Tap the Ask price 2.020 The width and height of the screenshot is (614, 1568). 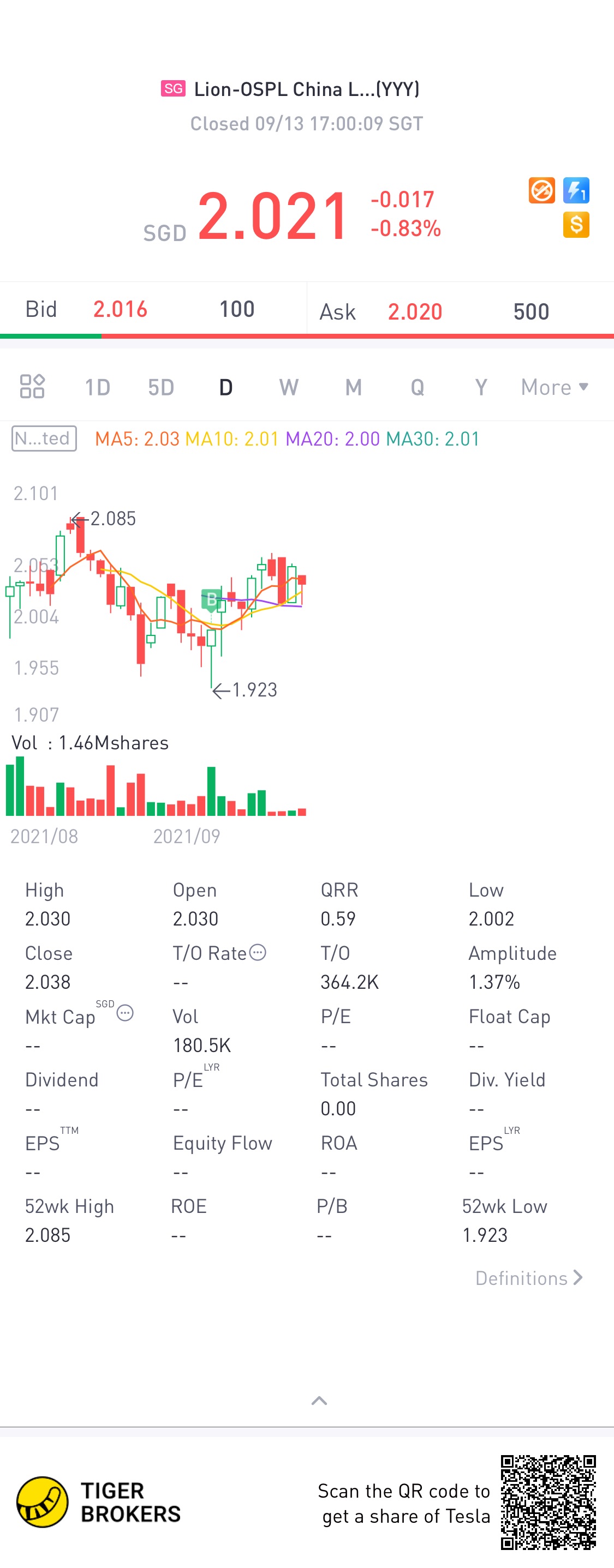click(x=415, y=311)
